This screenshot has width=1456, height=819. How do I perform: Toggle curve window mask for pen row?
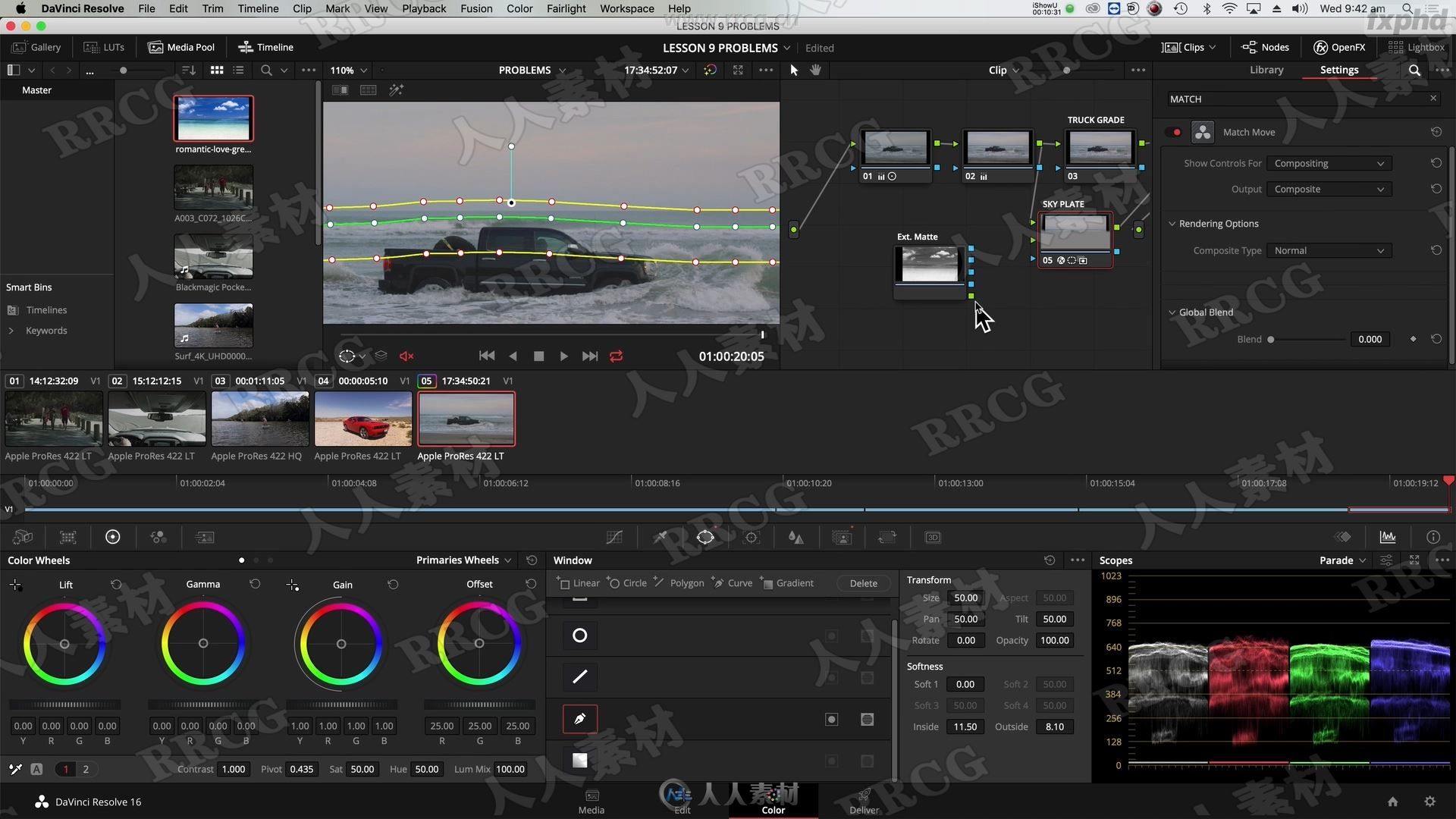coord(868,720)
